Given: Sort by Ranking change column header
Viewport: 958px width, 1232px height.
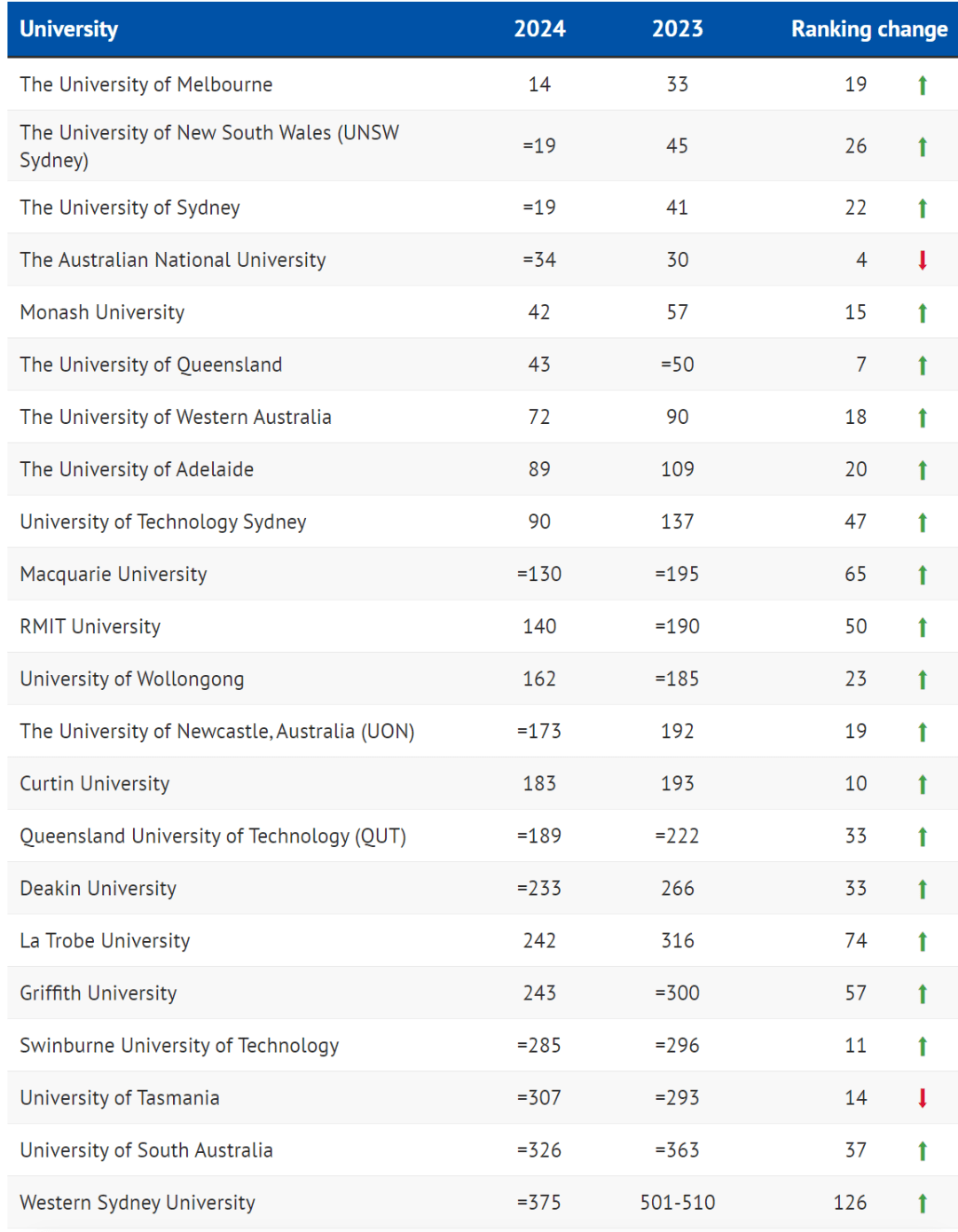Looking at the screenshot, I should [869, 29].
